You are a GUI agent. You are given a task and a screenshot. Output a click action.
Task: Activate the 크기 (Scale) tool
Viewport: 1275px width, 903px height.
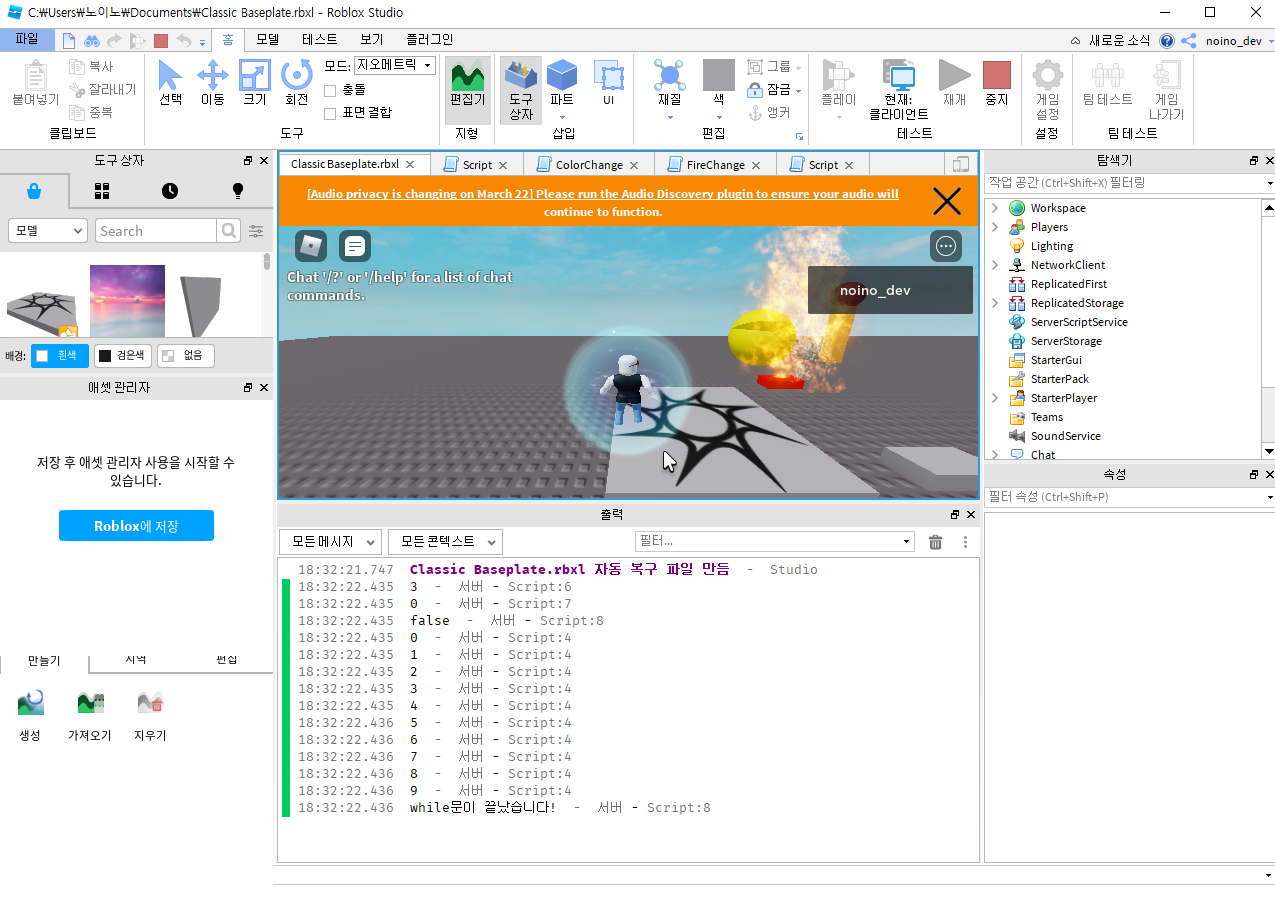[255, 83]
